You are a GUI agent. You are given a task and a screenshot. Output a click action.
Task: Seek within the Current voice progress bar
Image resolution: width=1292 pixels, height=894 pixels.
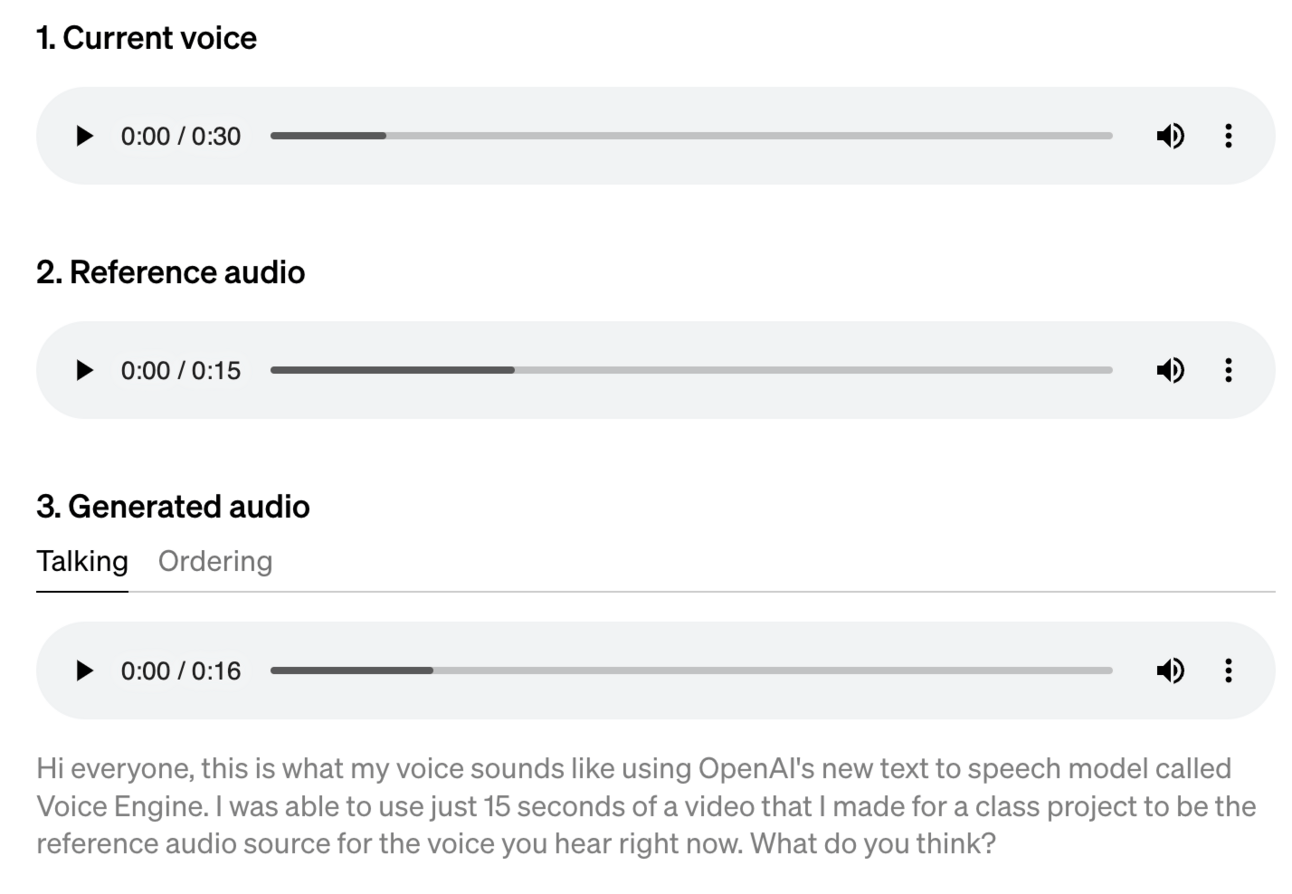[690, 136]
